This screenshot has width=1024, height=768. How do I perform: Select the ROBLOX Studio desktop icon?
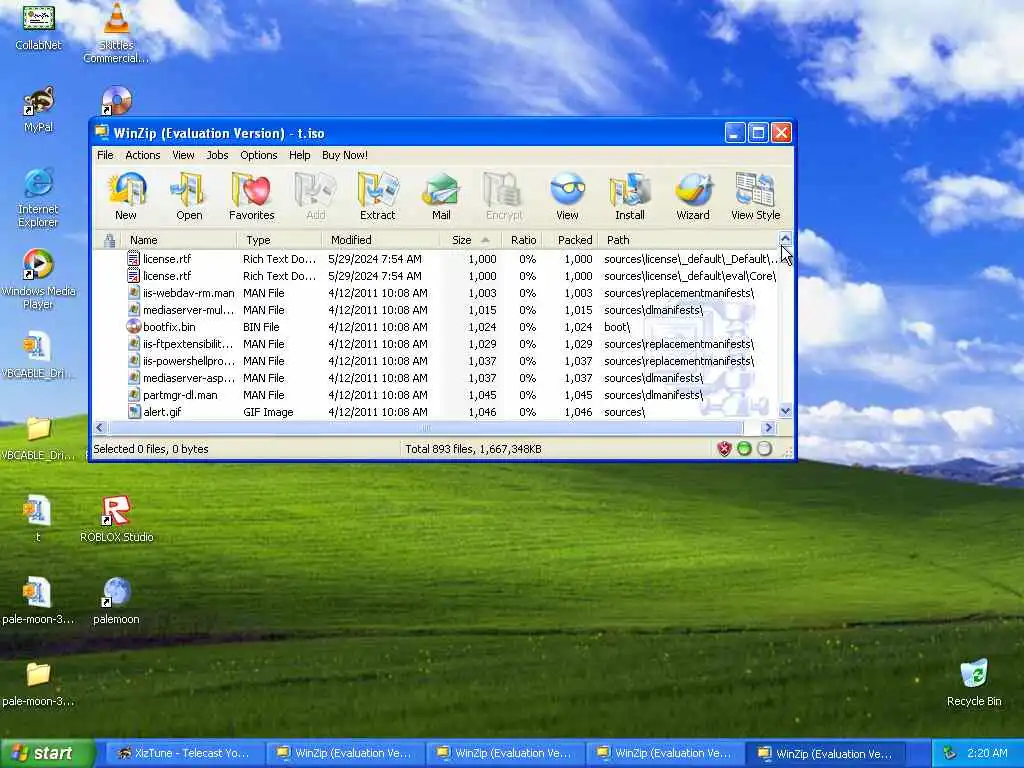(x=116, y=519)
